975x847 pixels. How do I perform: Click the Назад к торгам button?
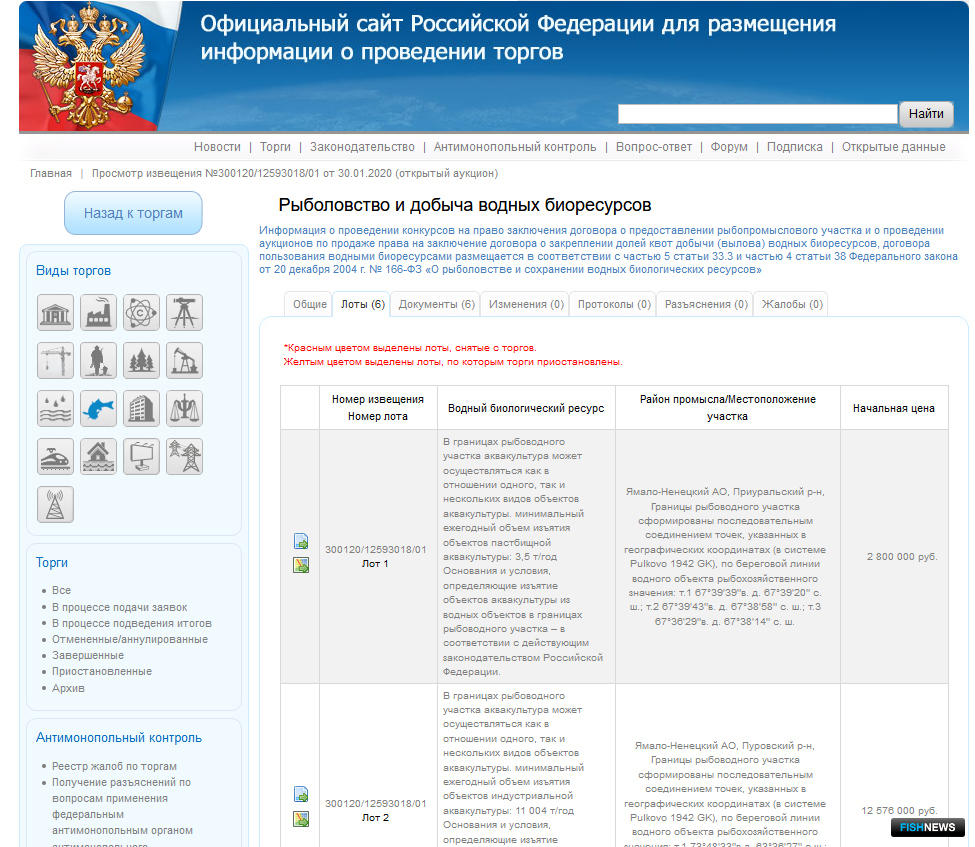pyautogui.click(x=133, y=213)
